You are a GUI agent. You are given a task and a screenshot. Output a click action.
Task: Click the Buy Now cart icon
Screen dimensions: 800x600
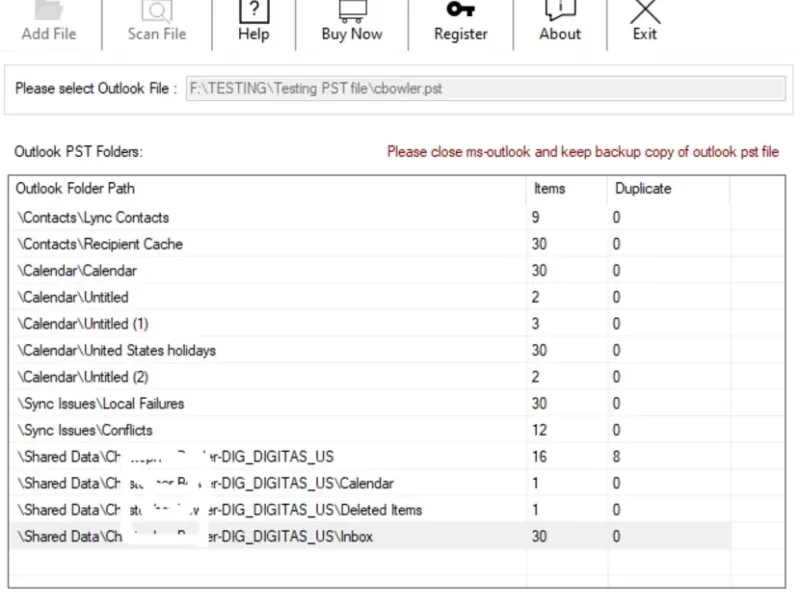click(352, 11)
